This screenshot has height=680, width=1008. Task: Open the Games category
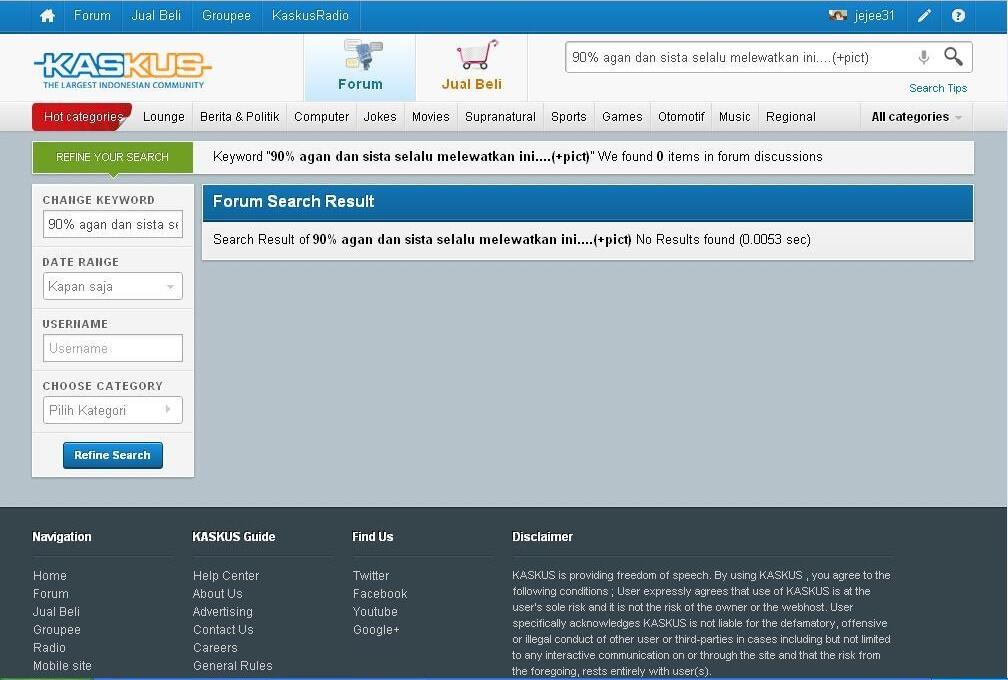point(622,117)
